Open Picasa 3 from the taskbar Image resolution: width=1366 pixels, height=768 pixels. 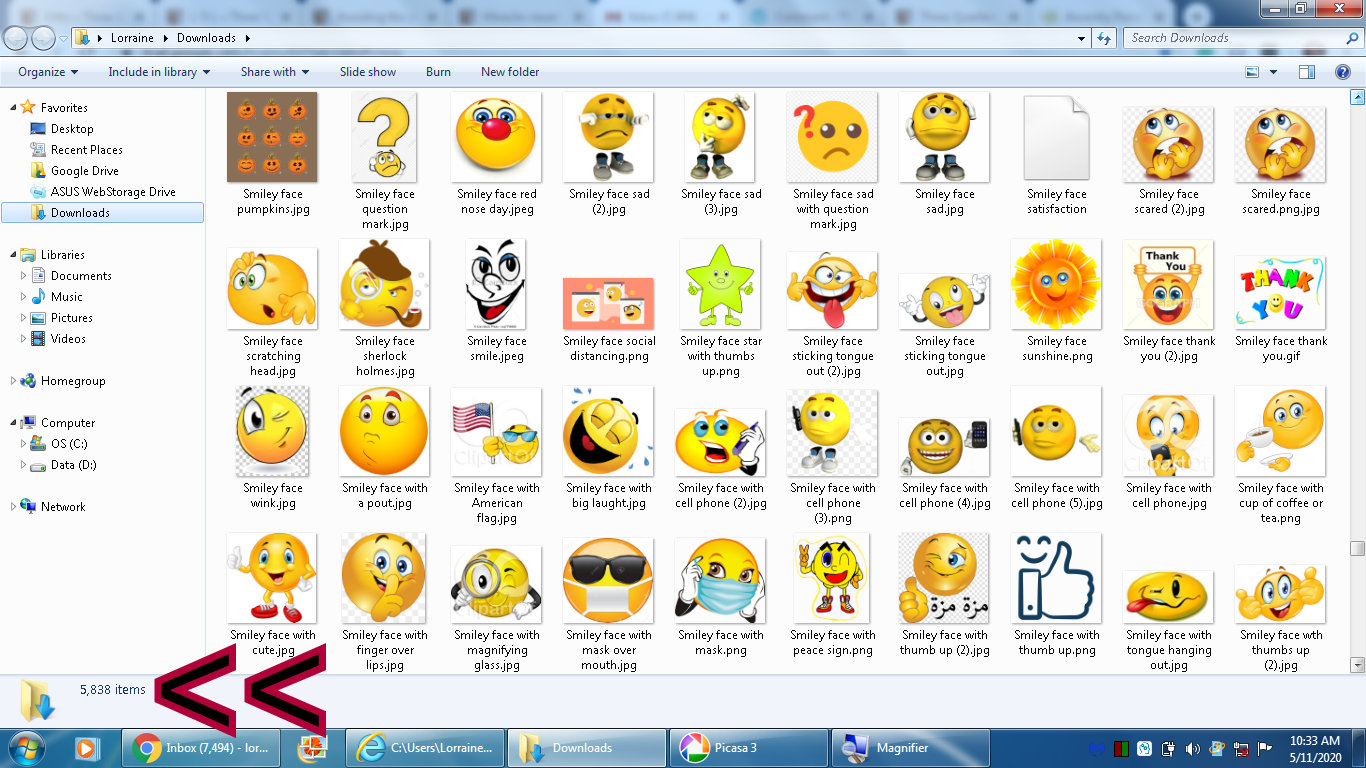748,748
